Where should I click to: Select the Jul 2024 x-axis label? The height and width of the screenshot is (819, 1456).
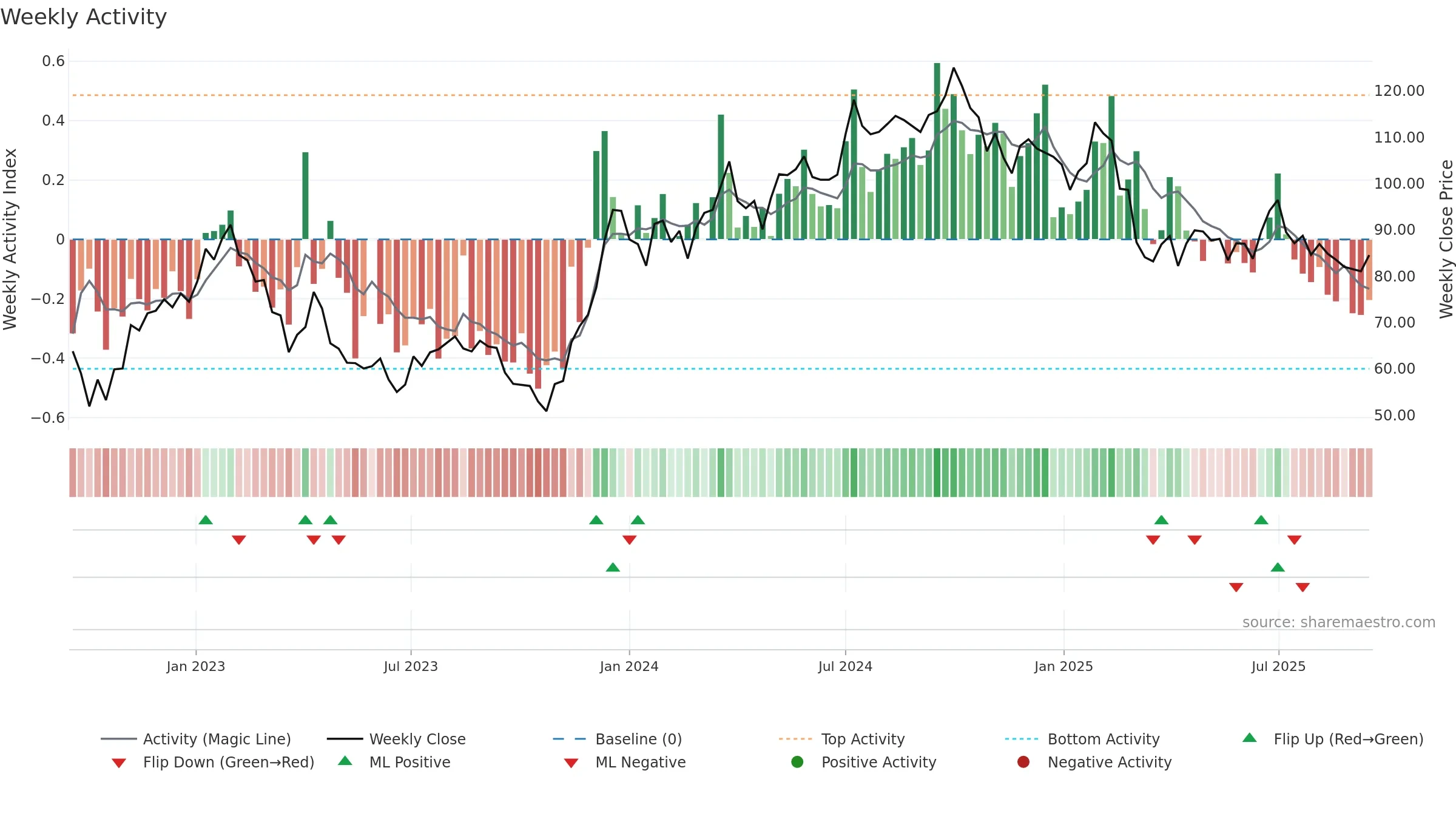tap(845, 666)
